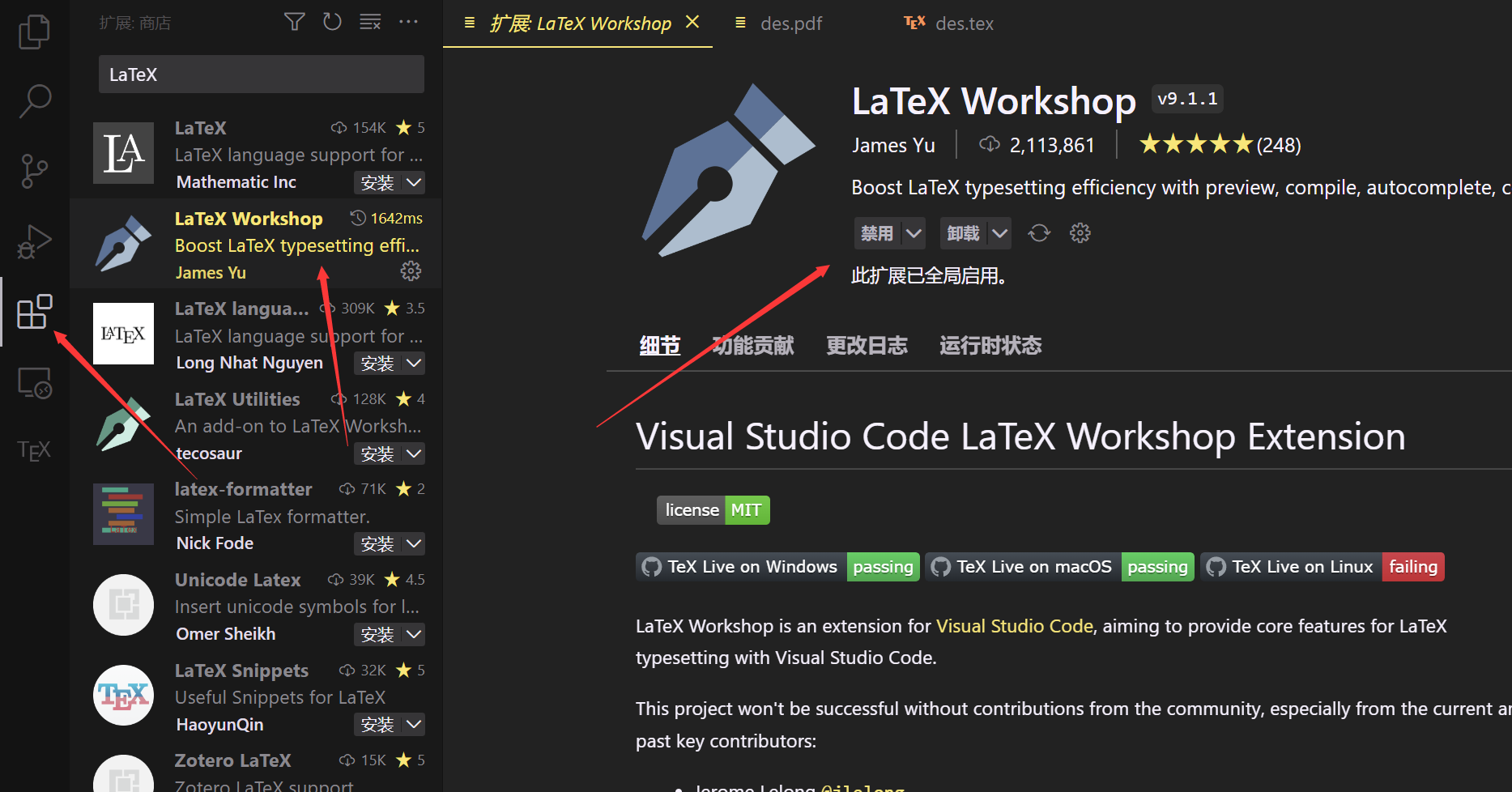Select LaTeX Workshop in the extensions list
Image resolution: width=1512 pixels, height=792 pixels.
256,244
